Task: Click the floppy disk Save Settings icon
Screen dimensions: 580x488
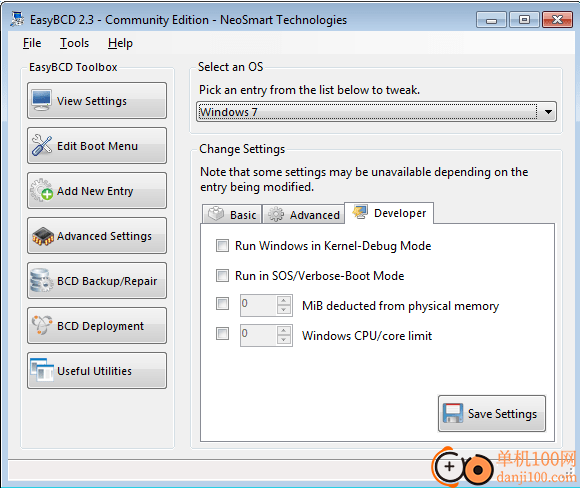Action: (x=453, y=413)
